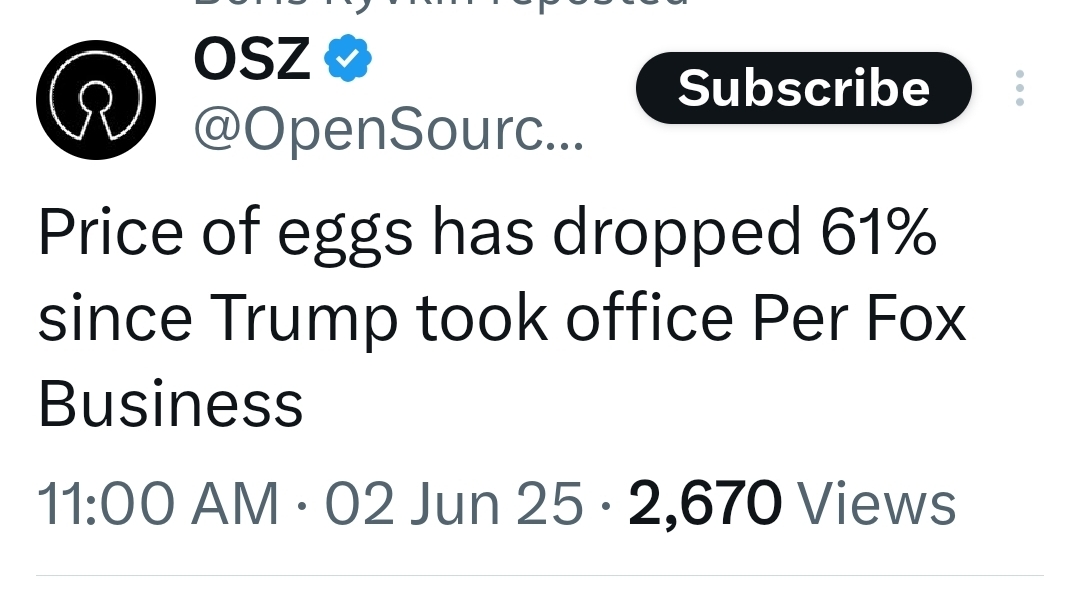Click the divider line below the timestamp
Screen dimensions: 1080x589
click(540, 575)
